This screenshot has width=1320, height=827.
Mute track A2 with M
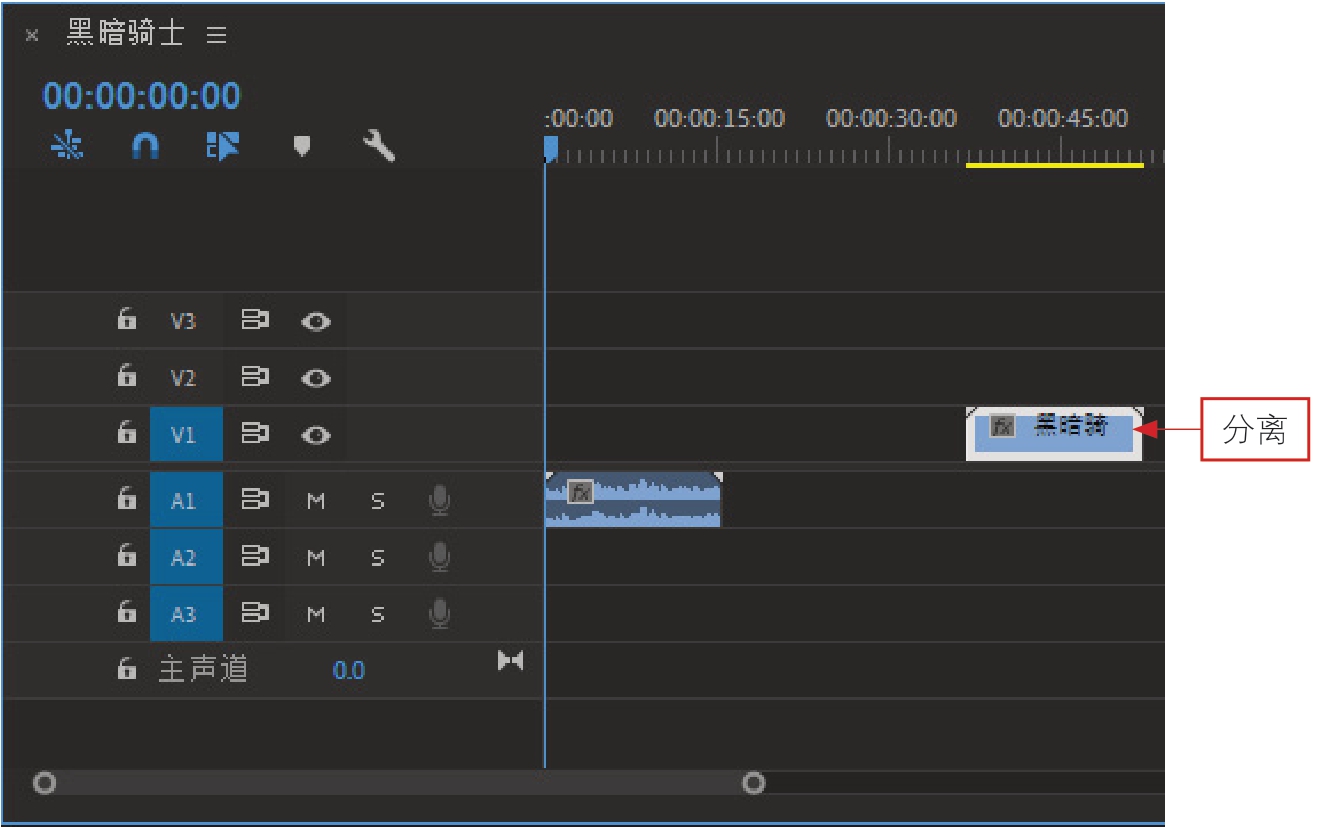tap(316, 558)
